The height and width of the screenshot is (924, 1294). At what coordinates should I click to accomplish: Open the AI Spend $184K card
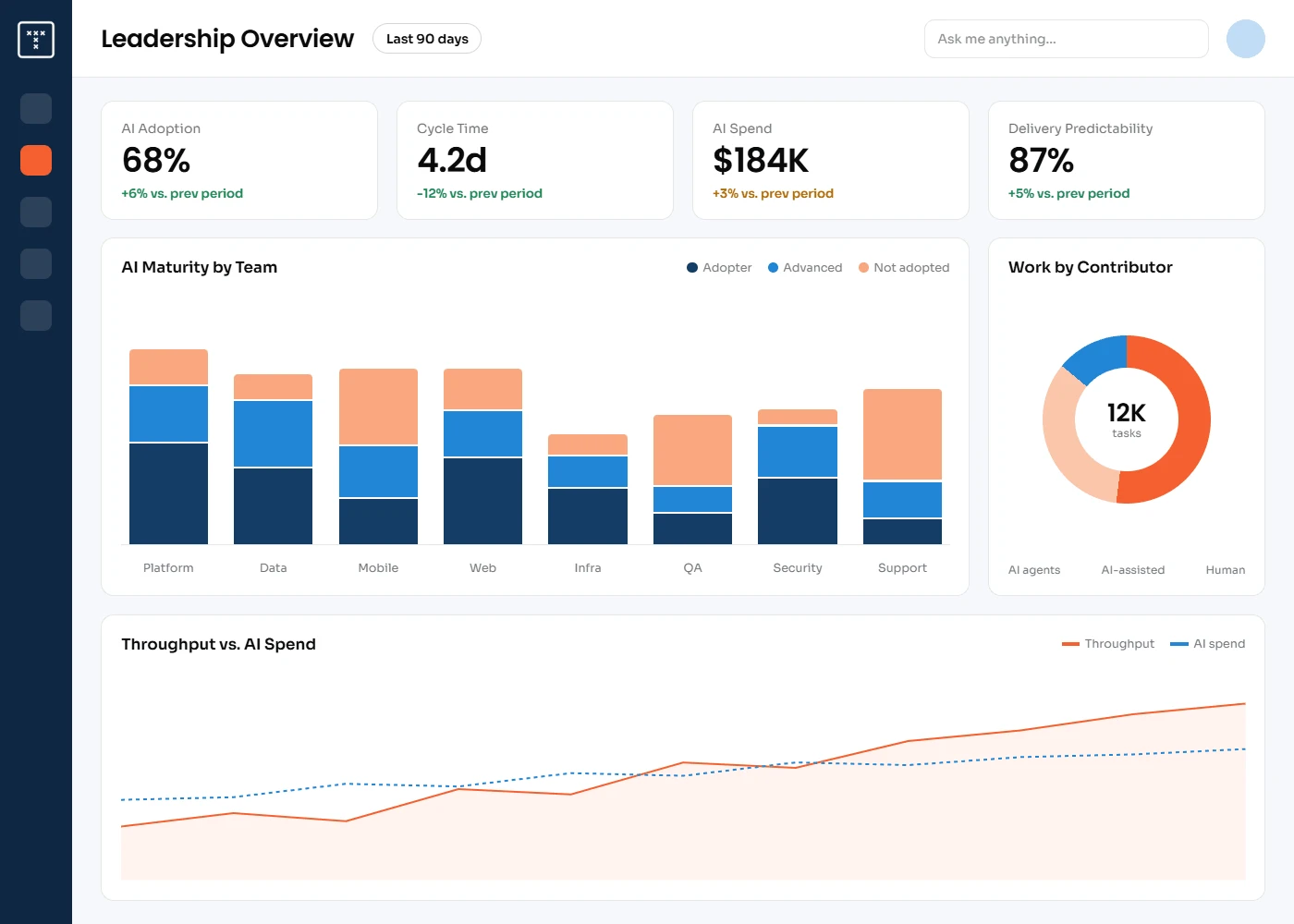tap(831, 160)
